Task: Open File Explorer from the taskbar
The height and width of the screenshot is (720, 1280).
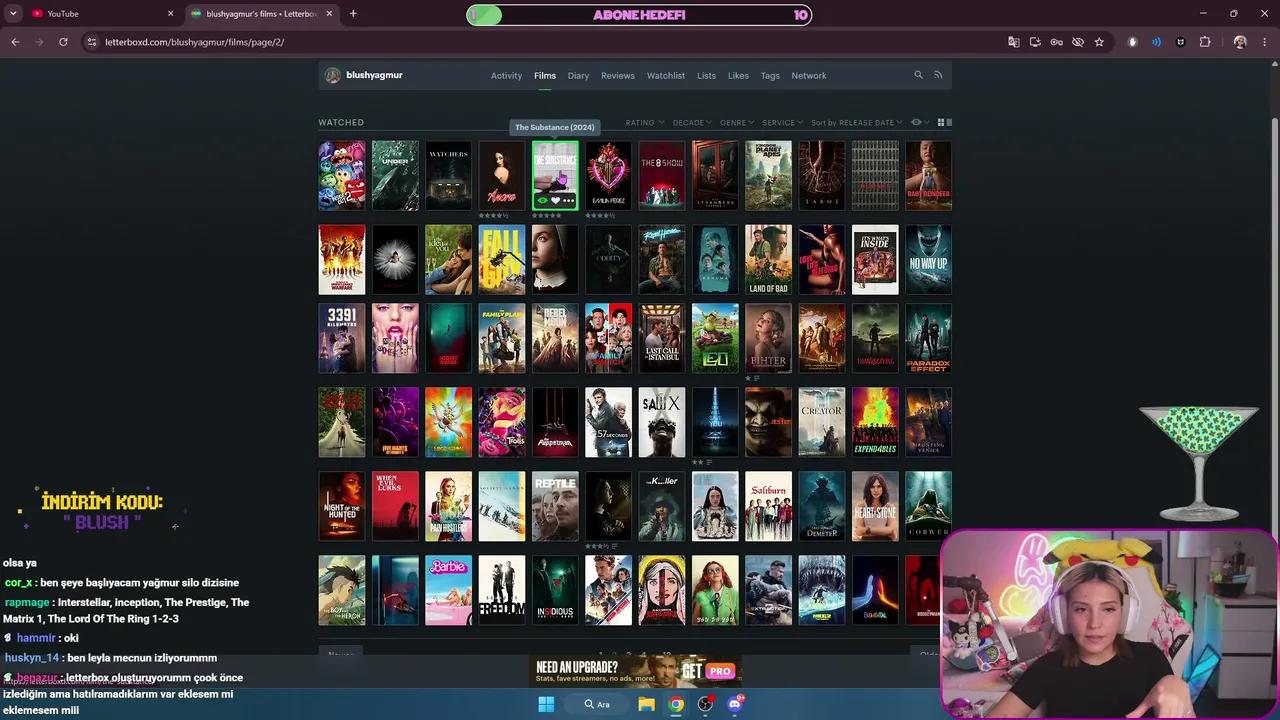Action: click(646, 704)
